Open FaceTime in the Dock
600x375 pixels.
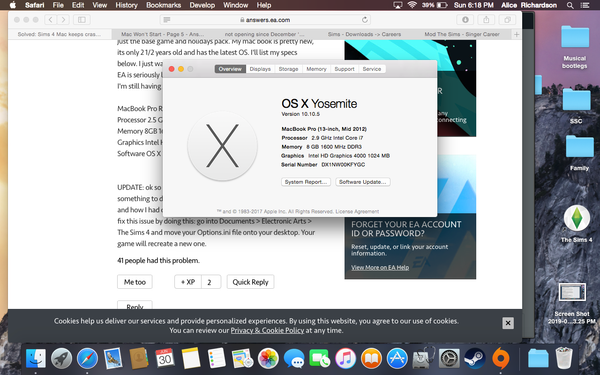point(320,359)
